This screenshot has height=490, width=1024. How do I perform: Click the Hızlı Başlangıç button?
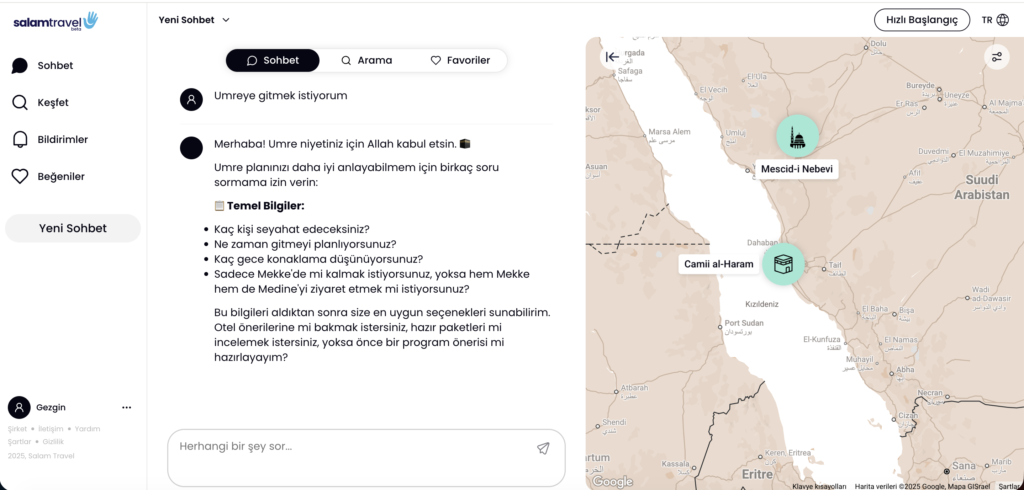tap(921, 19)
